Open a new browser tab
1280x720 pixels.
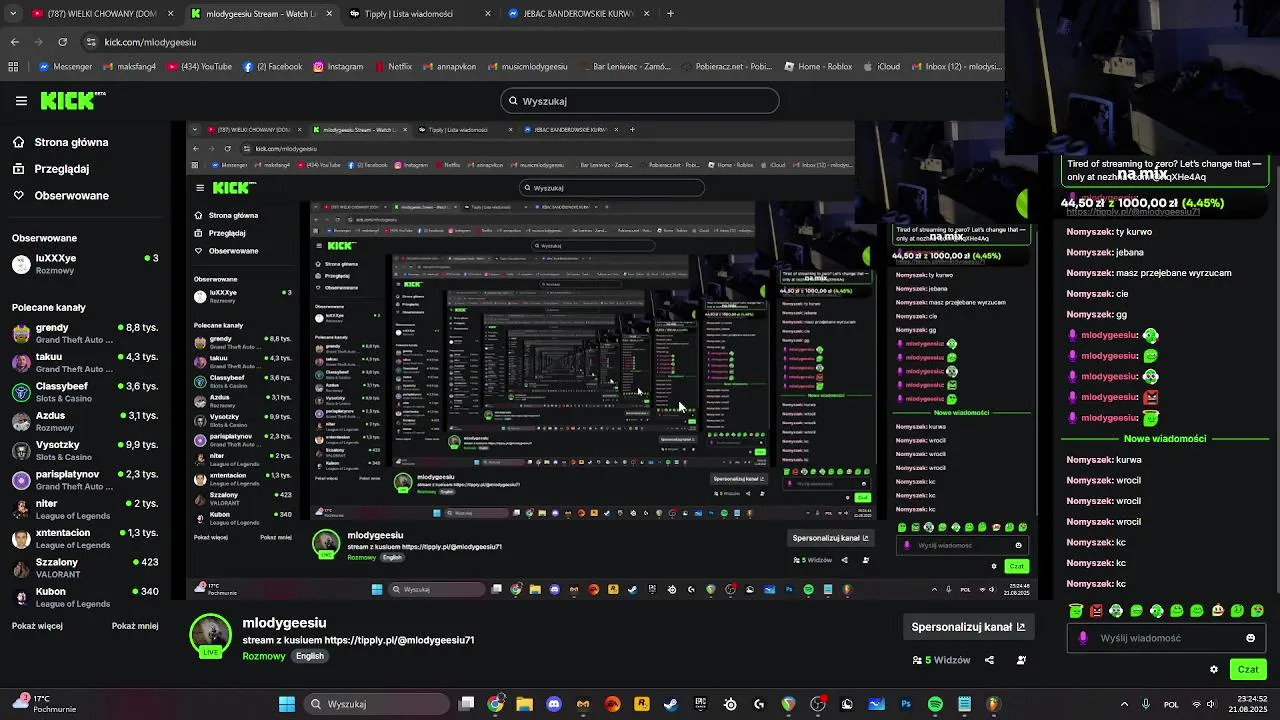670,14
